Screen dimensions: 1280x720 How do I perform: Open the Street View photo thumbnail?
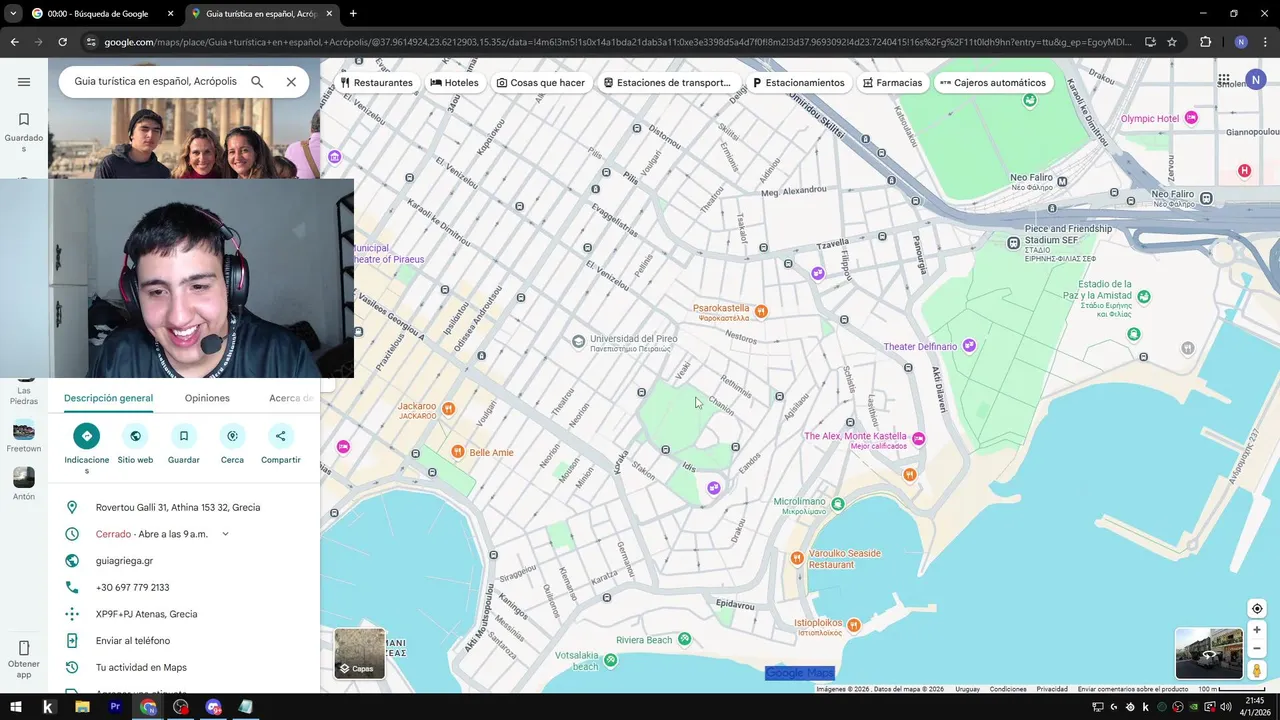(1209, 653)
